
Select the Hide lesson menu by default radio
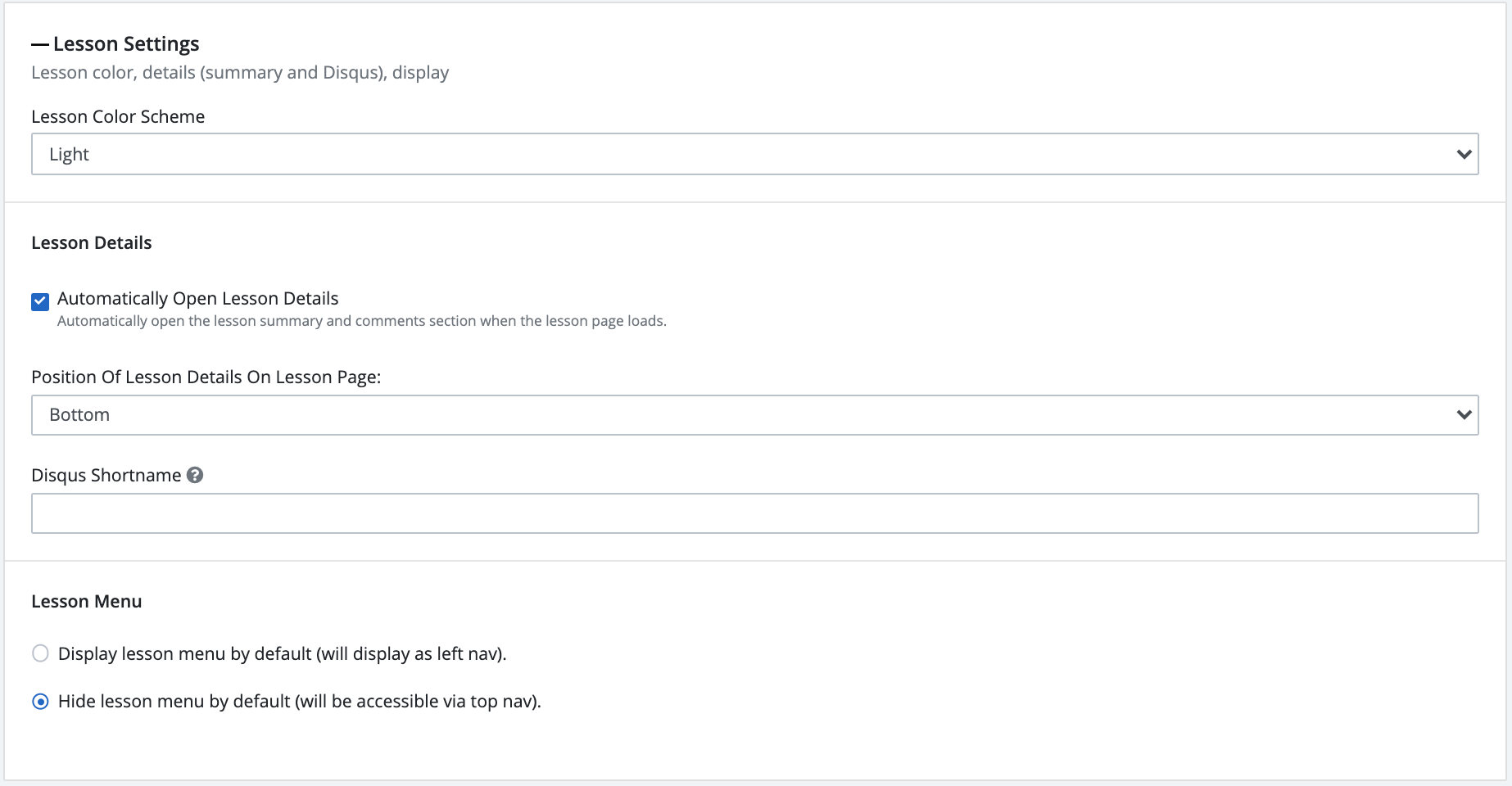(x=40, y=702)
